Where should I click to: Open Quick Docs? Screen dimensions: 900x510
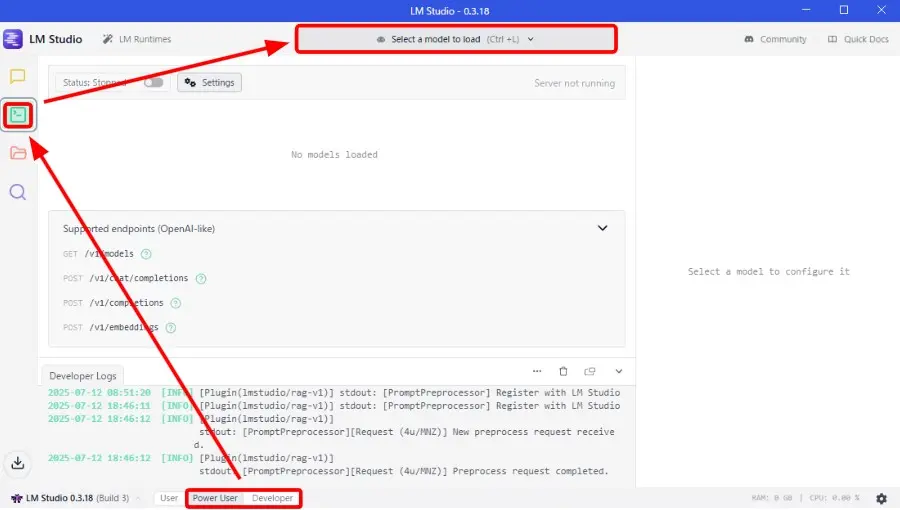(858, 39)
